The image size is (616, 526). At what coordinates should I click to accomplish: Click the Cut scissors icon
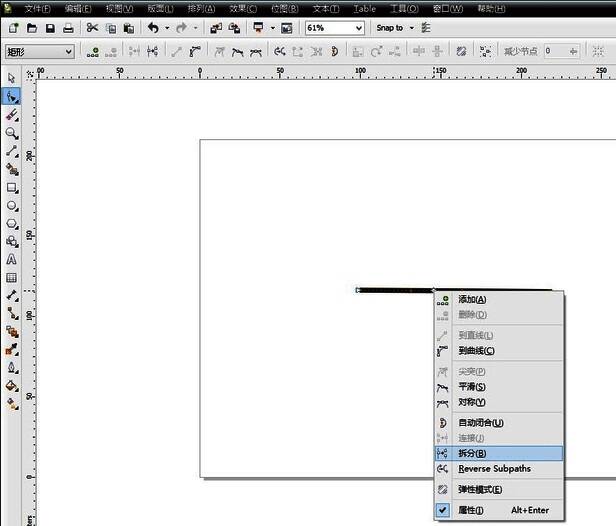[x=92, y=28]
